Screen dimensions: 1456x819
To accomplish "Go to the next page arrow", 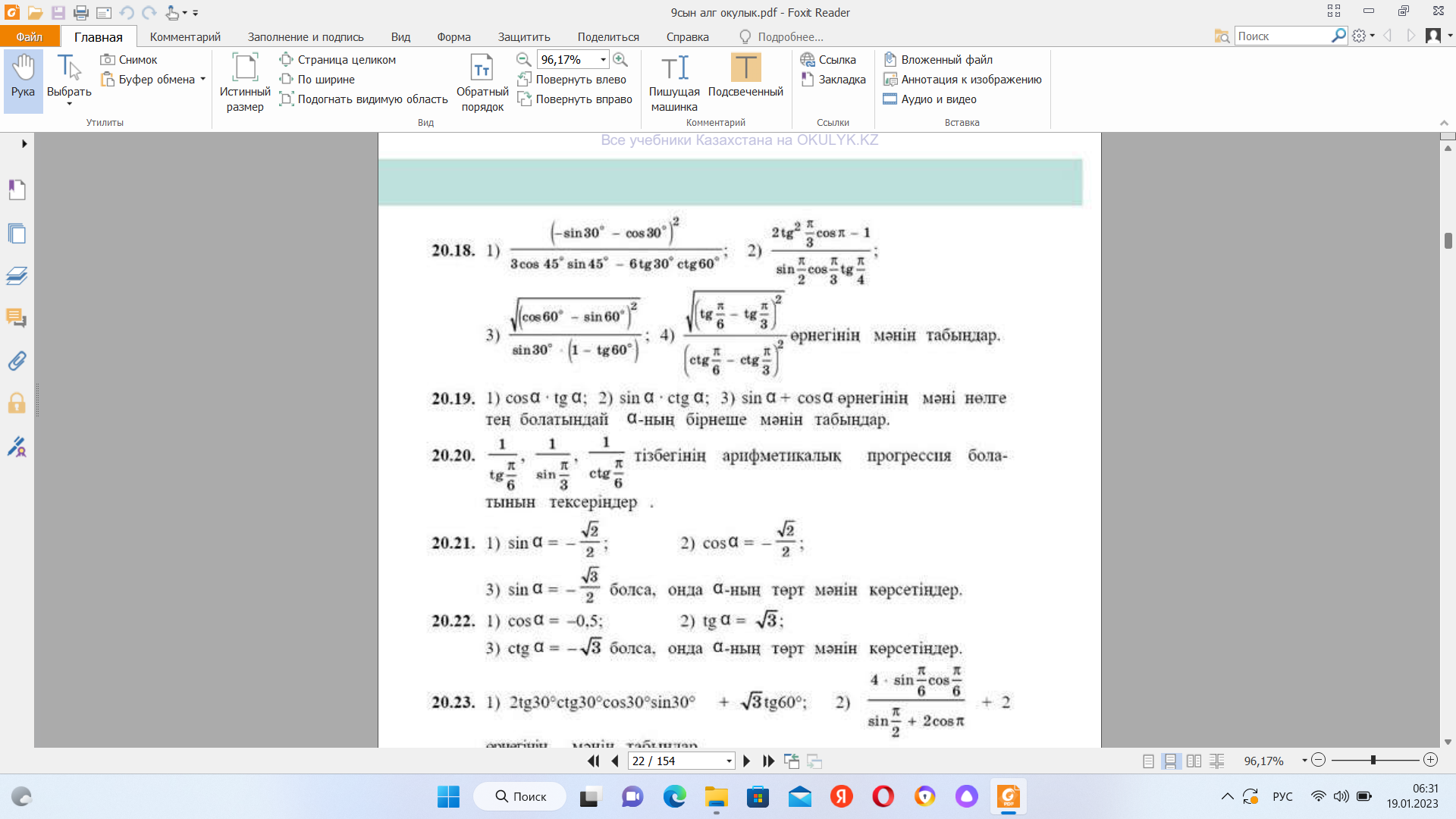I will click(746, 761).
